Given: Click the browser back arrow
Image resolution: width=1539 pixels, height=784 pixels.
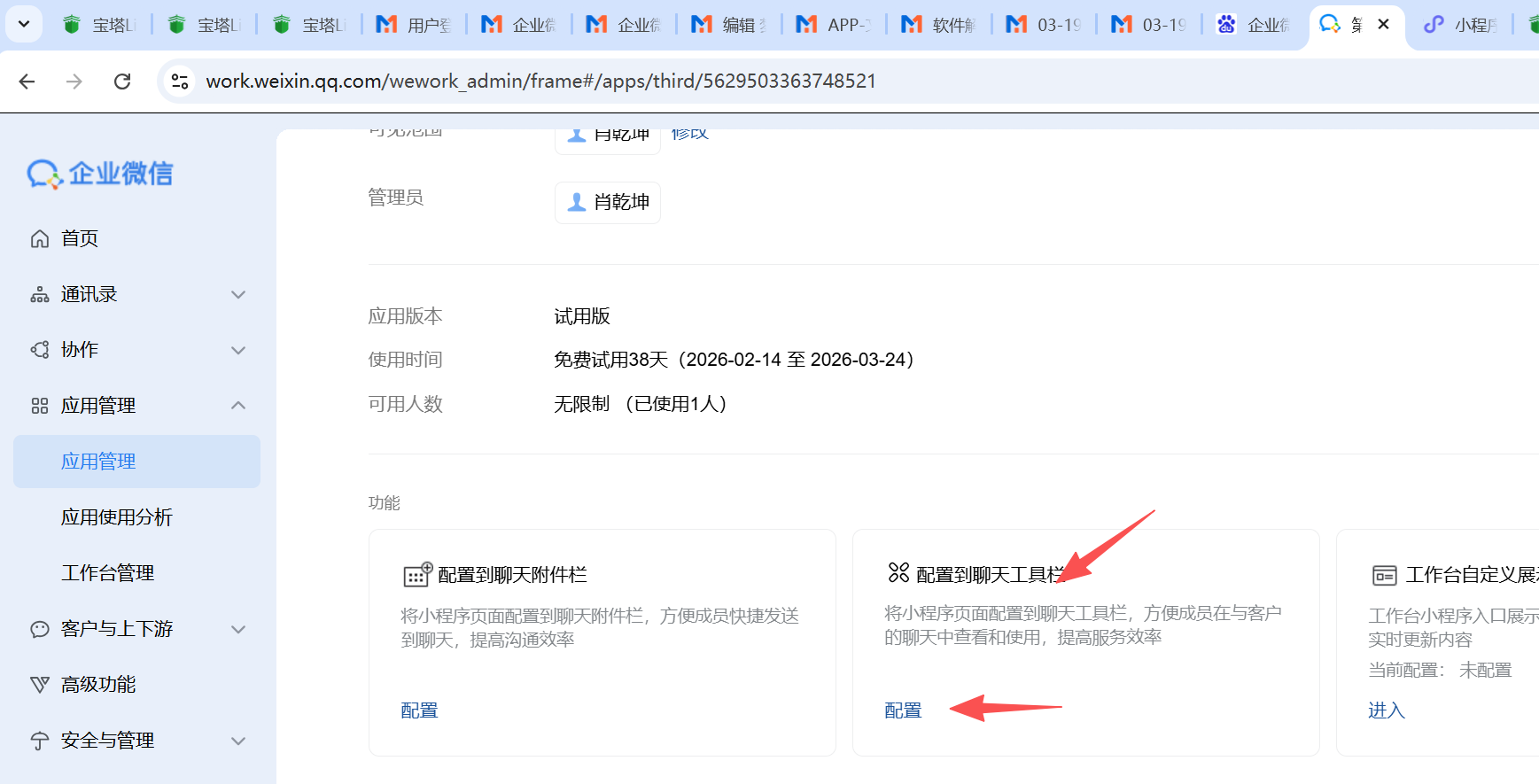Looking at the screenshot, I should 27,82.
